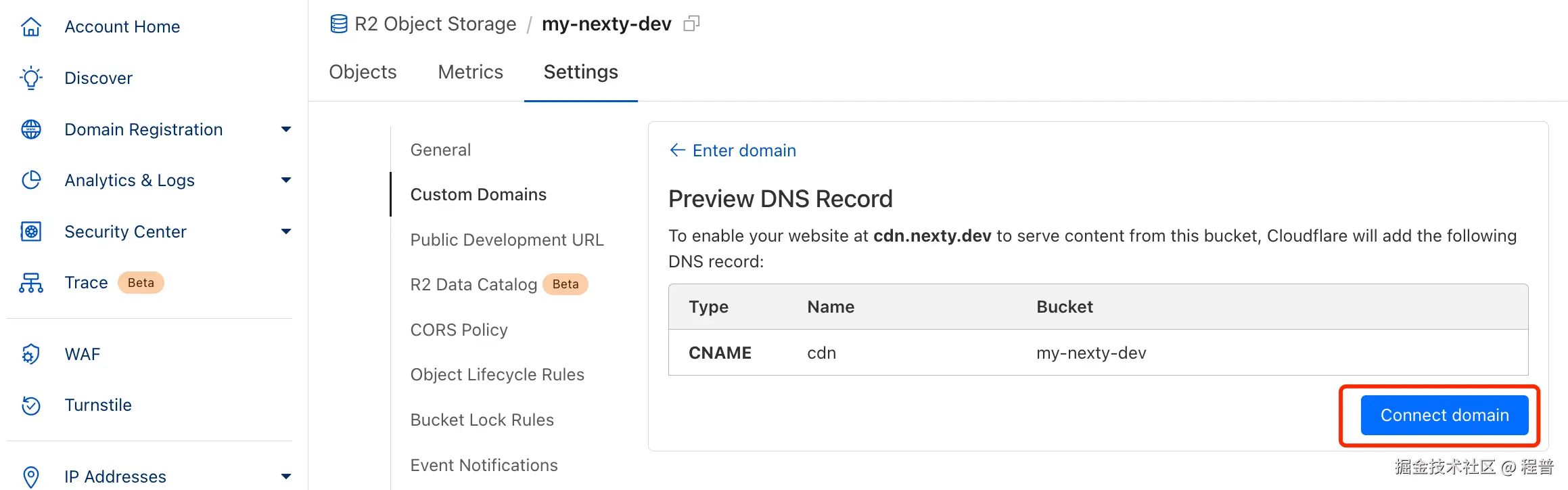
Task: Open R2 Object Storage breadcrumb link
Action: pyautogui.click(x=435, y=24)
